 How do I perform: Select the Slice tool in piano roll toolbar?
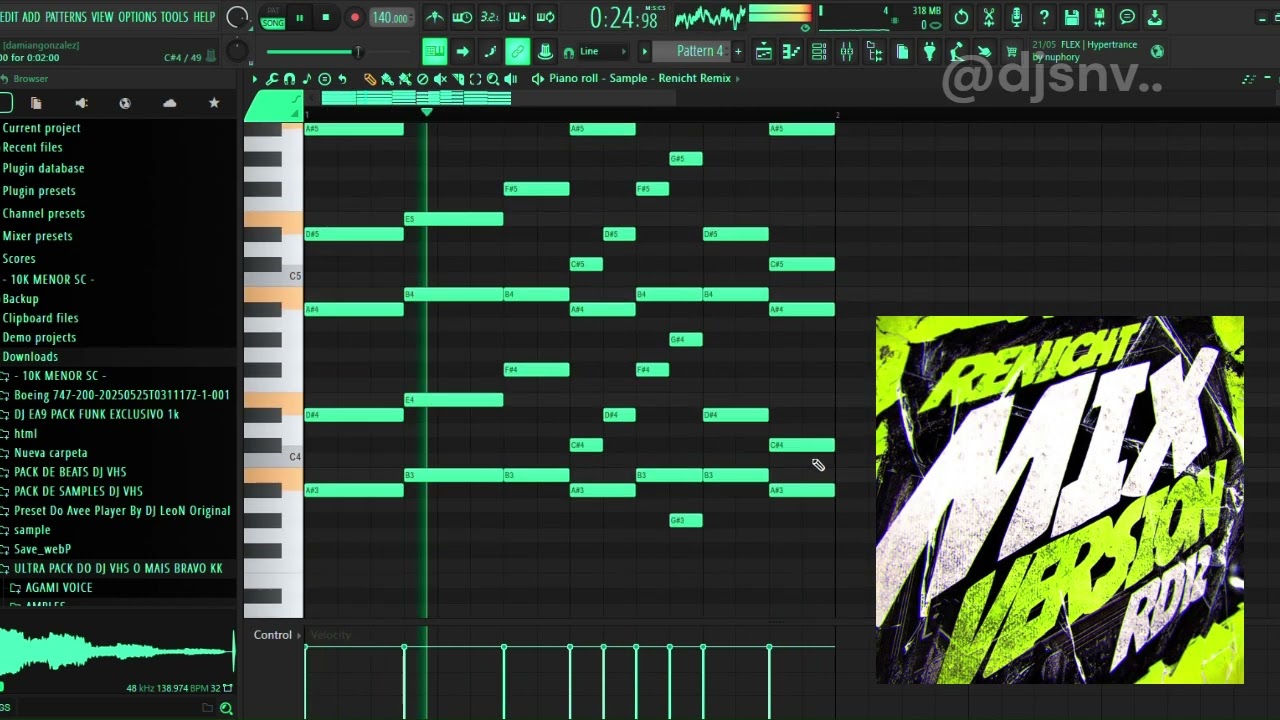[457, 79]
